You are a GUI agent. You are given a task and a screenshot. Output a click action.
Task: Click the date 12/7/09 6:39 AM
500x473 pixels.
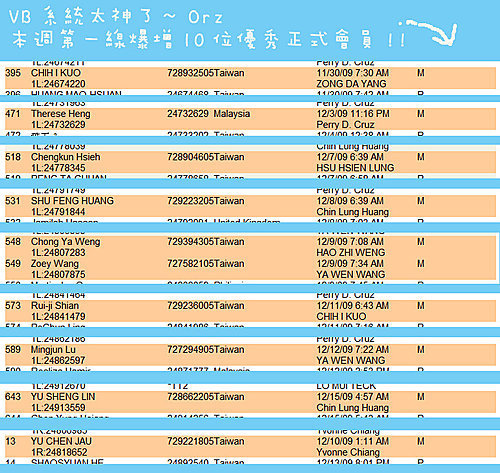click(350, 157)
